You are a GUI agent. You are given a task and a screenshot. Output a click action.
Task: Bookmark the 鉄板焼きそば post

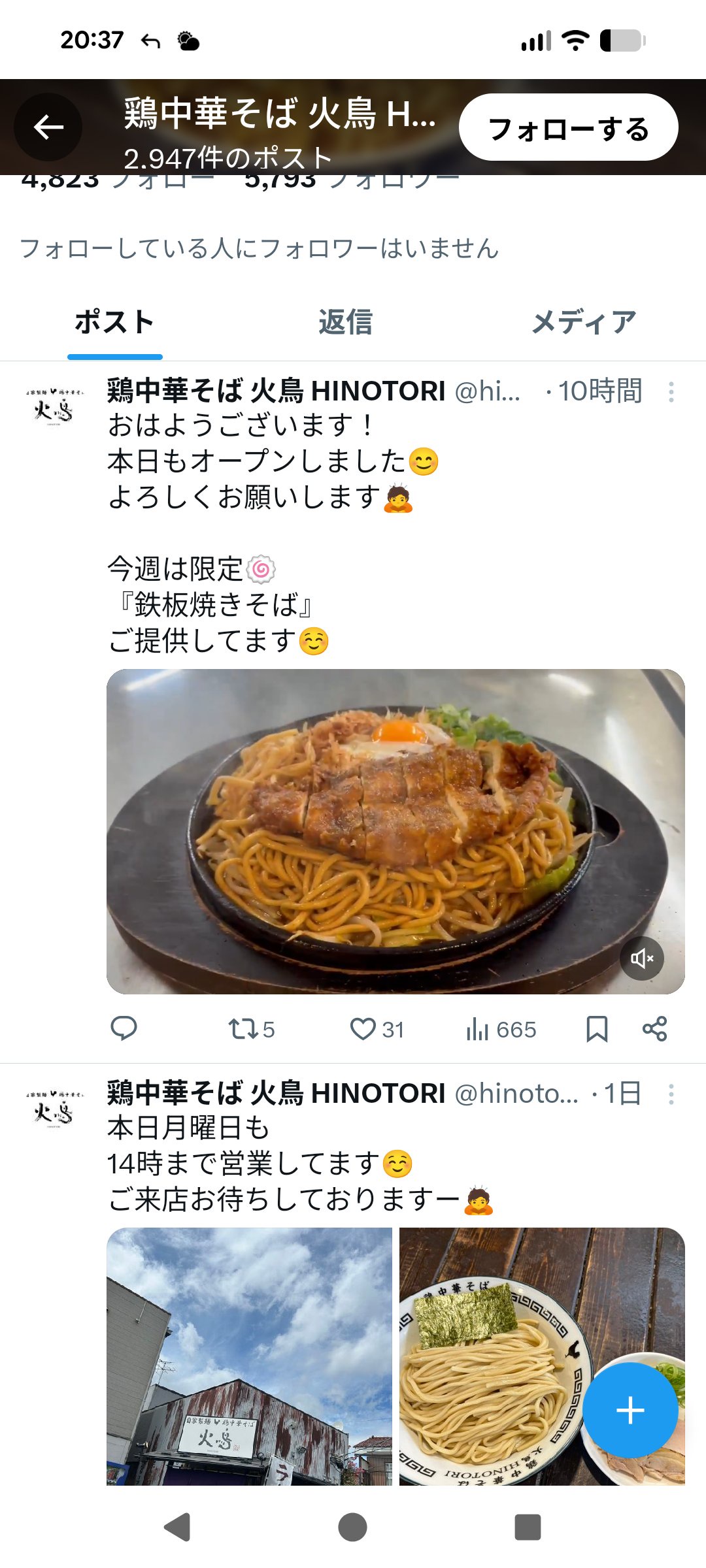pyautogui.click(x=597, y=1029)
